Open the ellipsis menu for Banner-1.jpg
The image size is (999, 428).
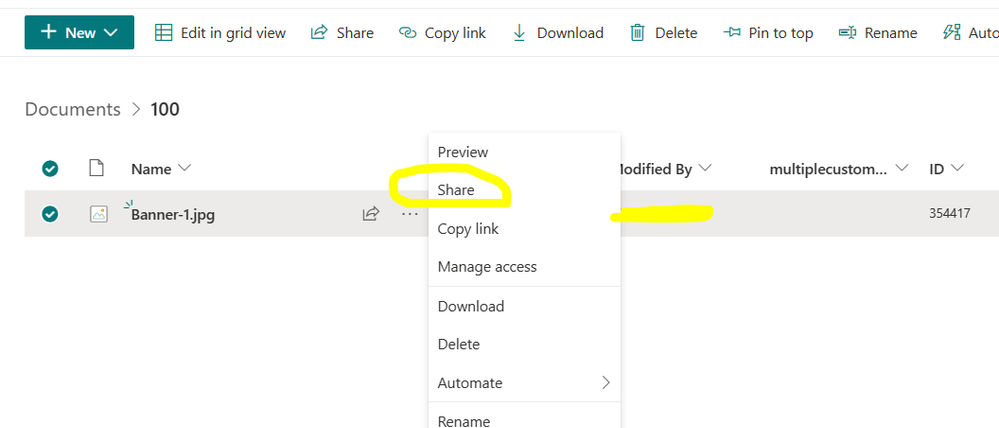click(x=410, y=214)
